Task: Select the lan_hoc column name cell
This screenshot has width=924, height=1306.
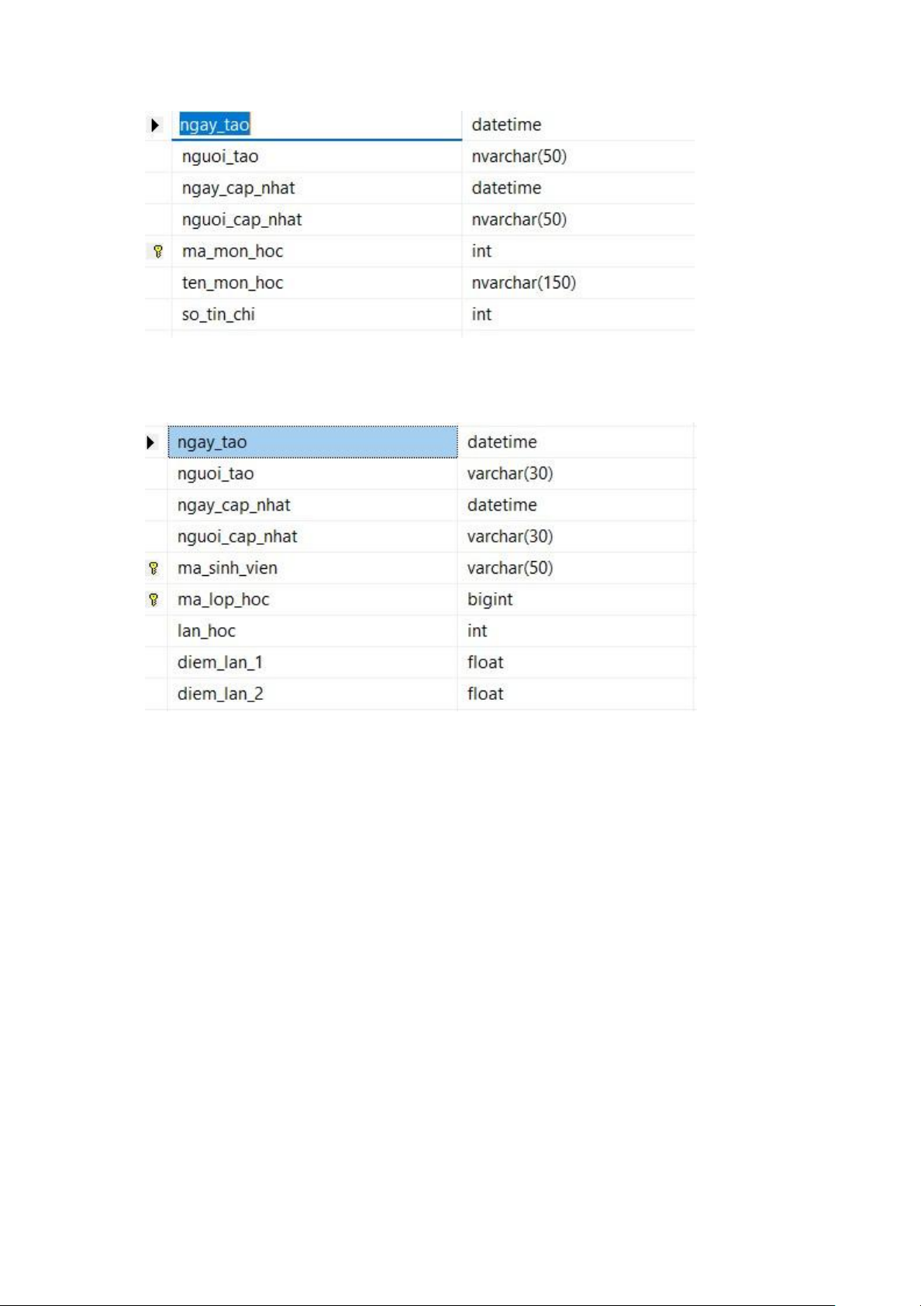Action: [206, 631]
